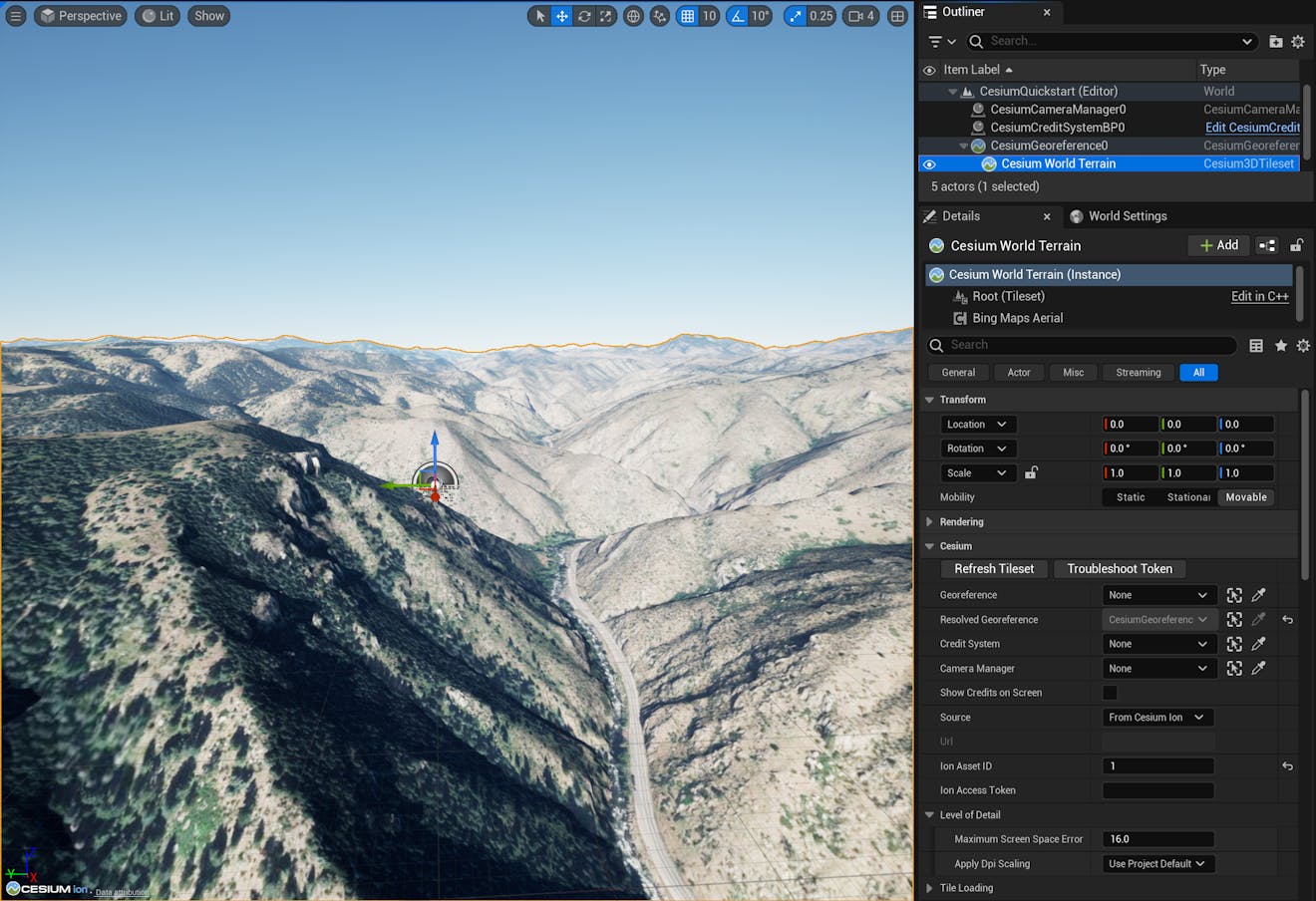Collapse the Transform section
The height and width of the screenshot is (901, 1316).
[931, 399]
